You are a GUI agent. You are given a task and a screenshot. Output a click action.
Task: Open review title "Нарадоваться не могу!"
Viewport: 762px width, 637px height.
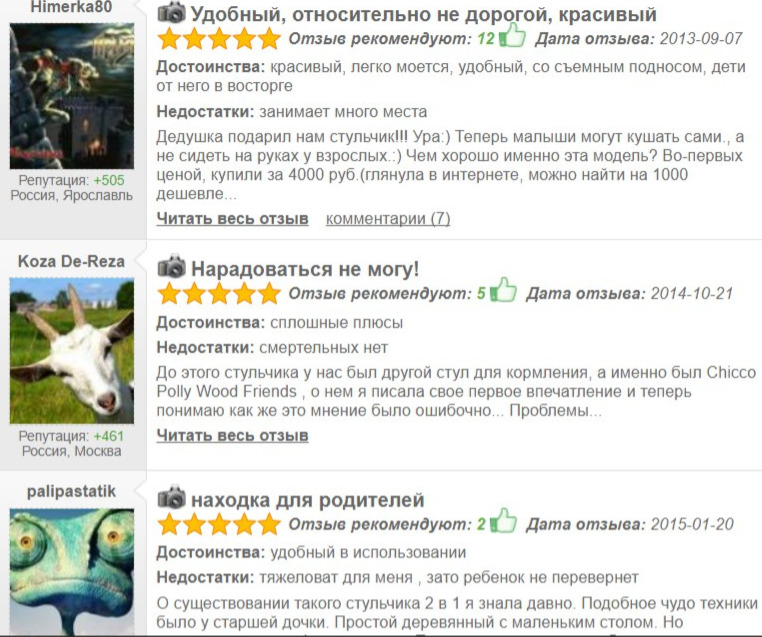(x=305, y=269)
